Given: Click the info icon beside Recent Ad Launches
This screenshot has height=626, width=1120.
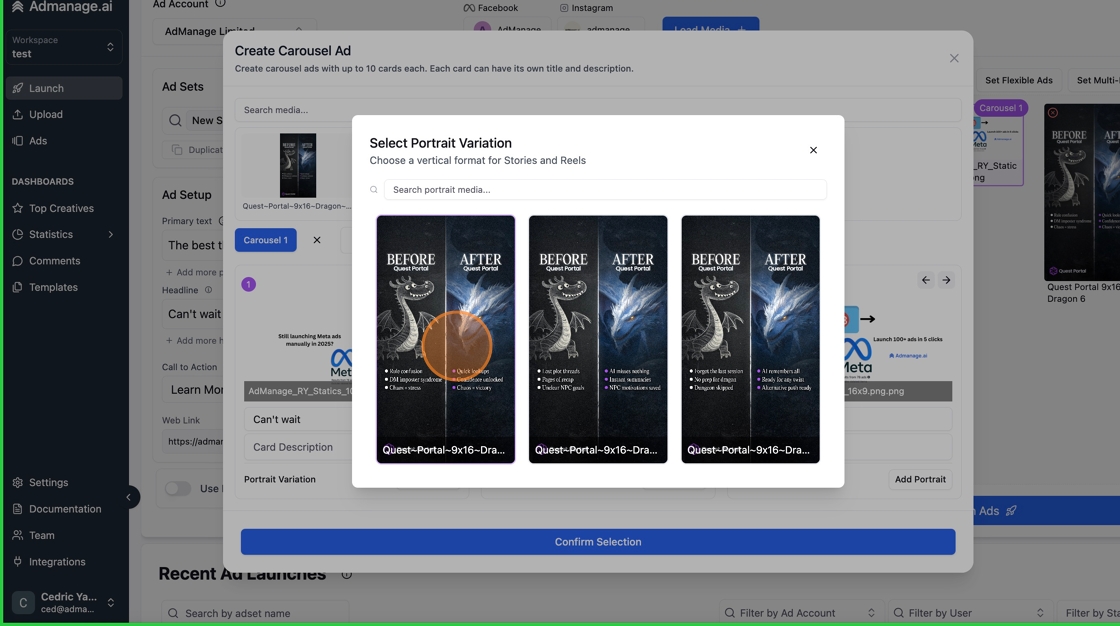Looking at the screenshot, I should click(x=346, y=575).
